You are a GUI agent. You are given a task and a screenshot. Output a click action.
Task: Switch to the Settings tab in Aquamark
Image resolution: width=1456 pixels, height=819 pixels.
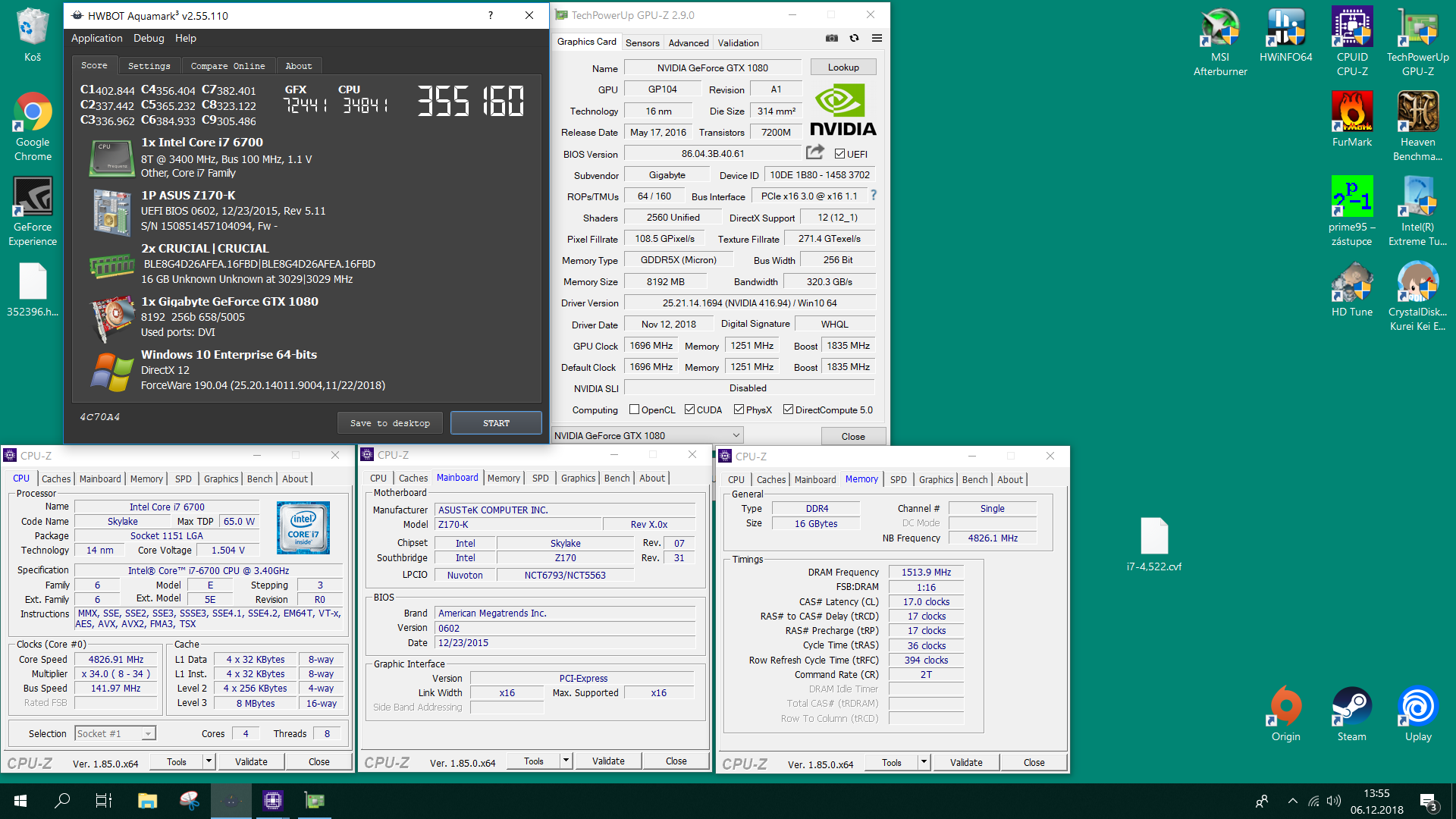(x=149, y=66)
